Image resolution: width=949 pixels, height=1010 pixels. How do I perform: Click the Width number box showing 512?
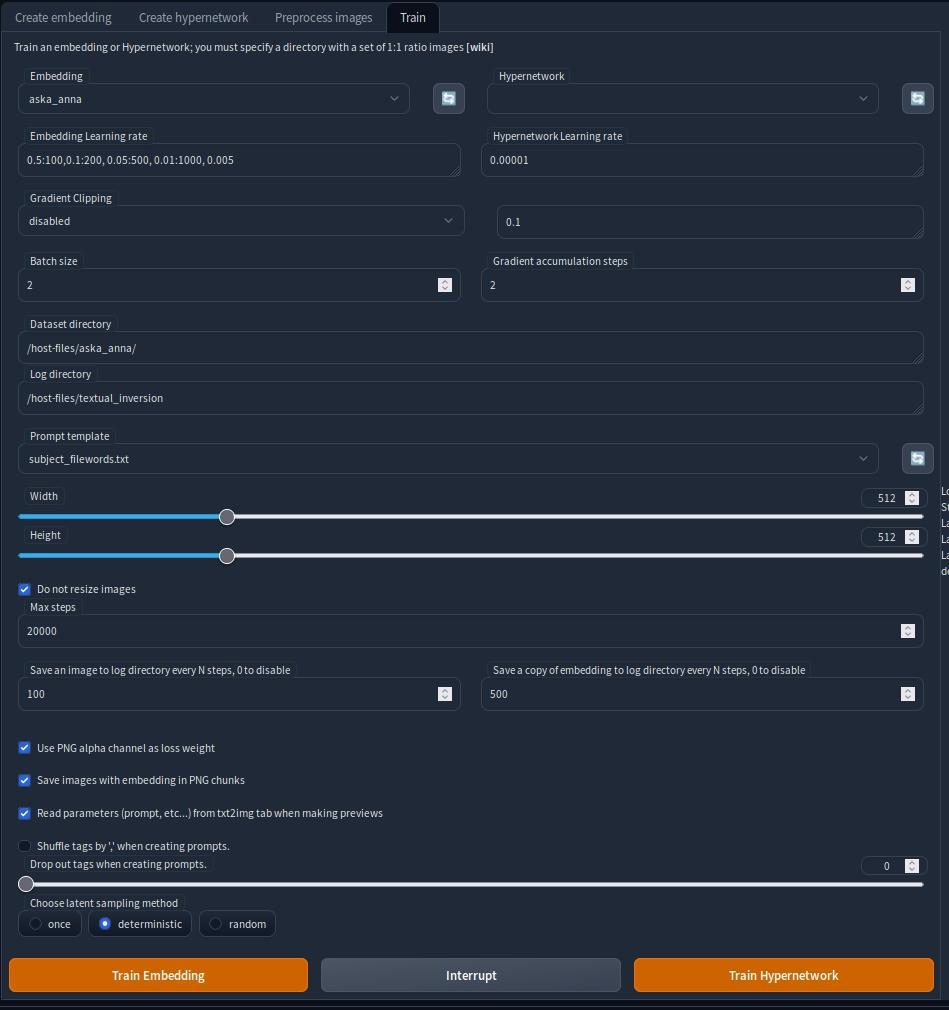click(894, 498)
